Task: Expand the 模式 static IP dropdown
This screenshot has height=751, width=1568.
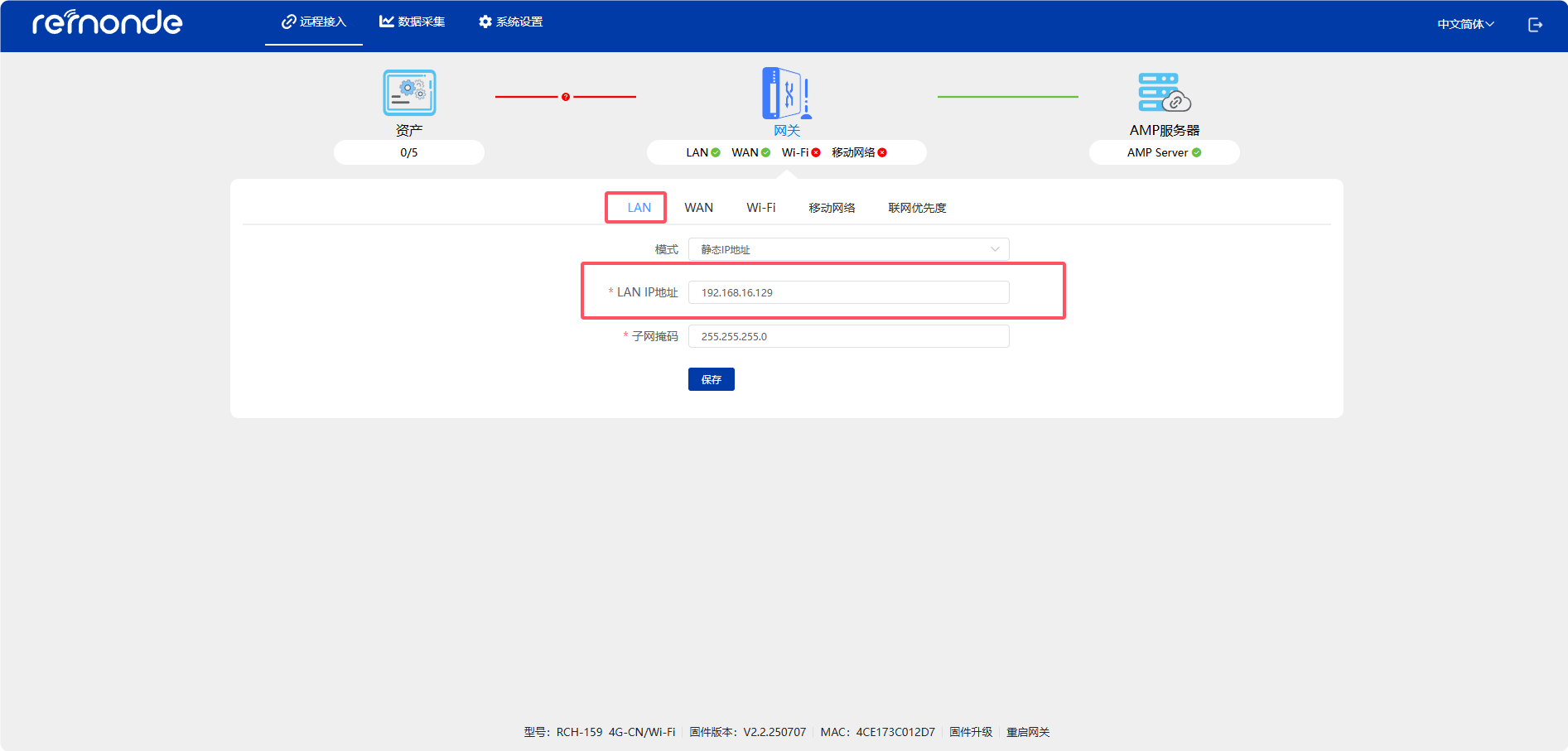Action: point(848,249)
